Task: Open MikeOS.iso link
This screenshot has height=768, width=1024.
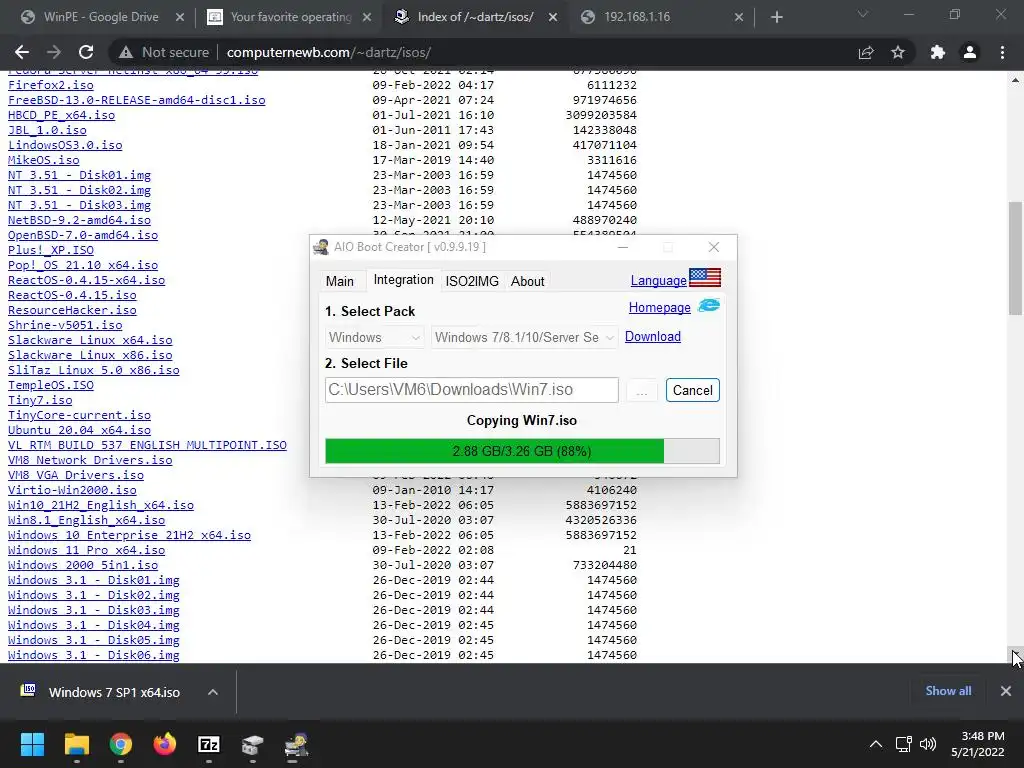Action: 44,160
